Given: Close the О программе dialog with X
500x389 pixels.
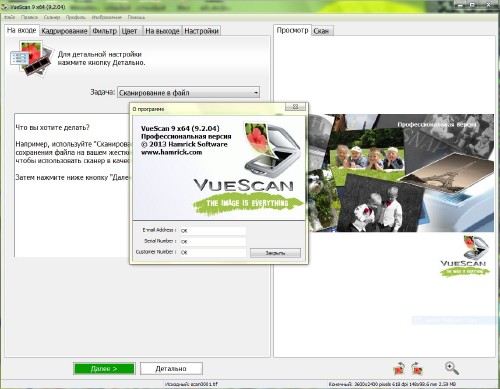Looking at the screenshot, I should pos(295,107).
